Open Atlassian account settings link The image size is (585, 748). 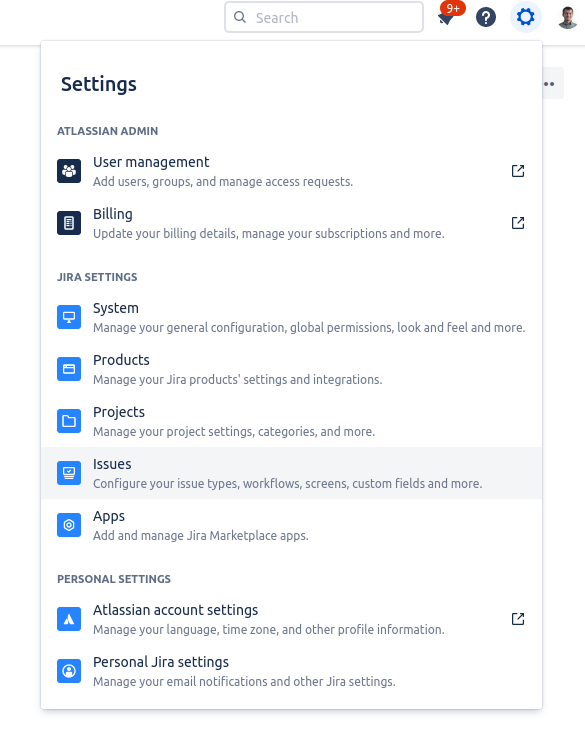[x=291, y=619]
